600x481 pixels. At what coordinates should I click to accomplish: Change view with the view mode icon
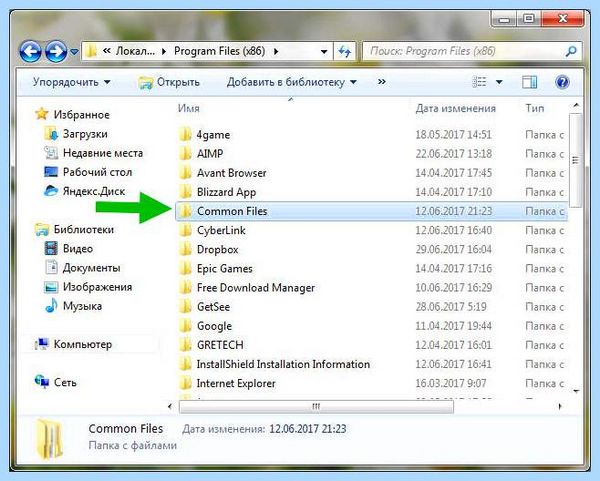[x=479, y=82]
